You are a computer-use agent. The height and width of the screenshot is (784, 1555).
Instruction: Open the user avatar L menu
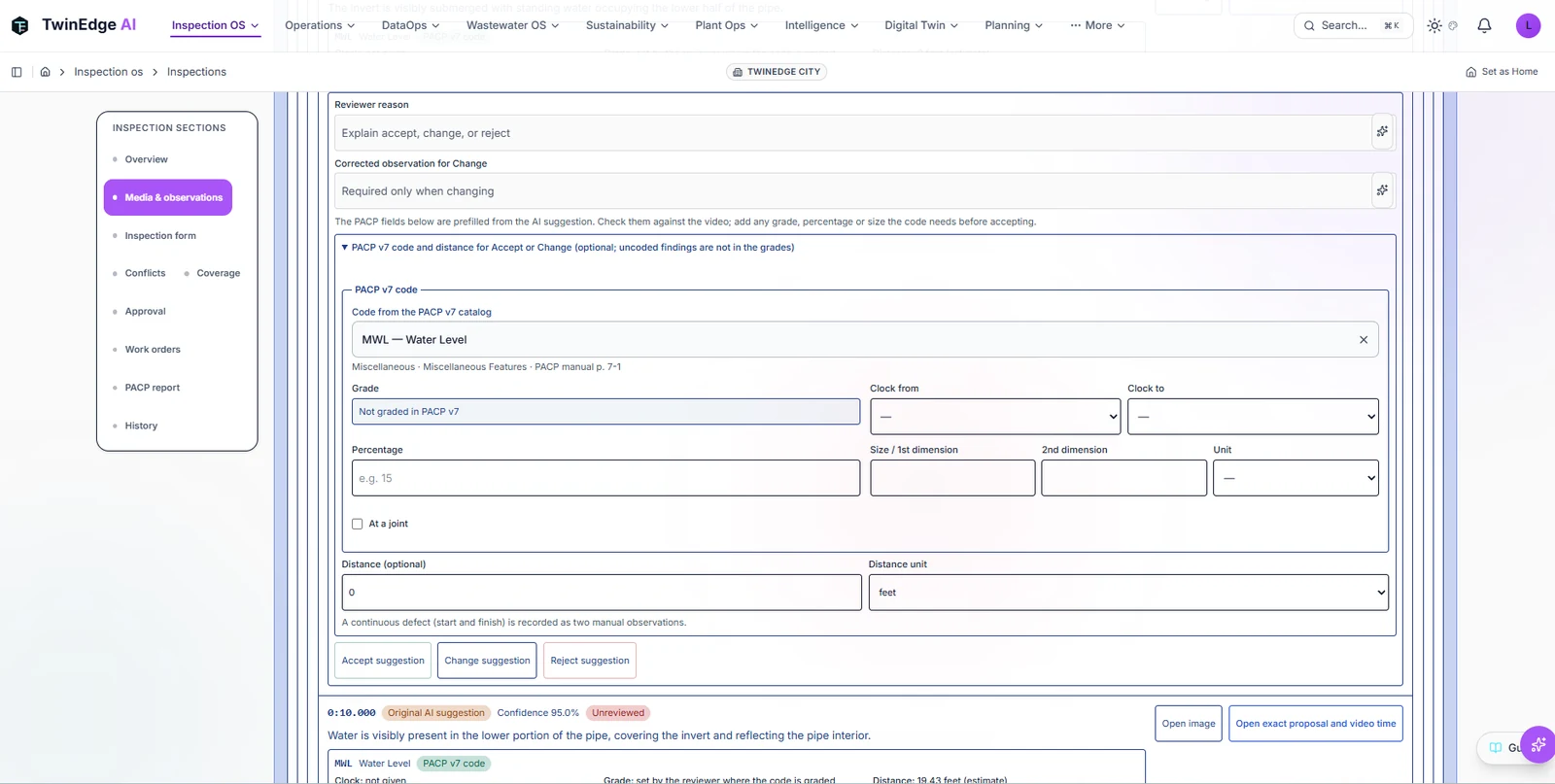[1528, 26]
